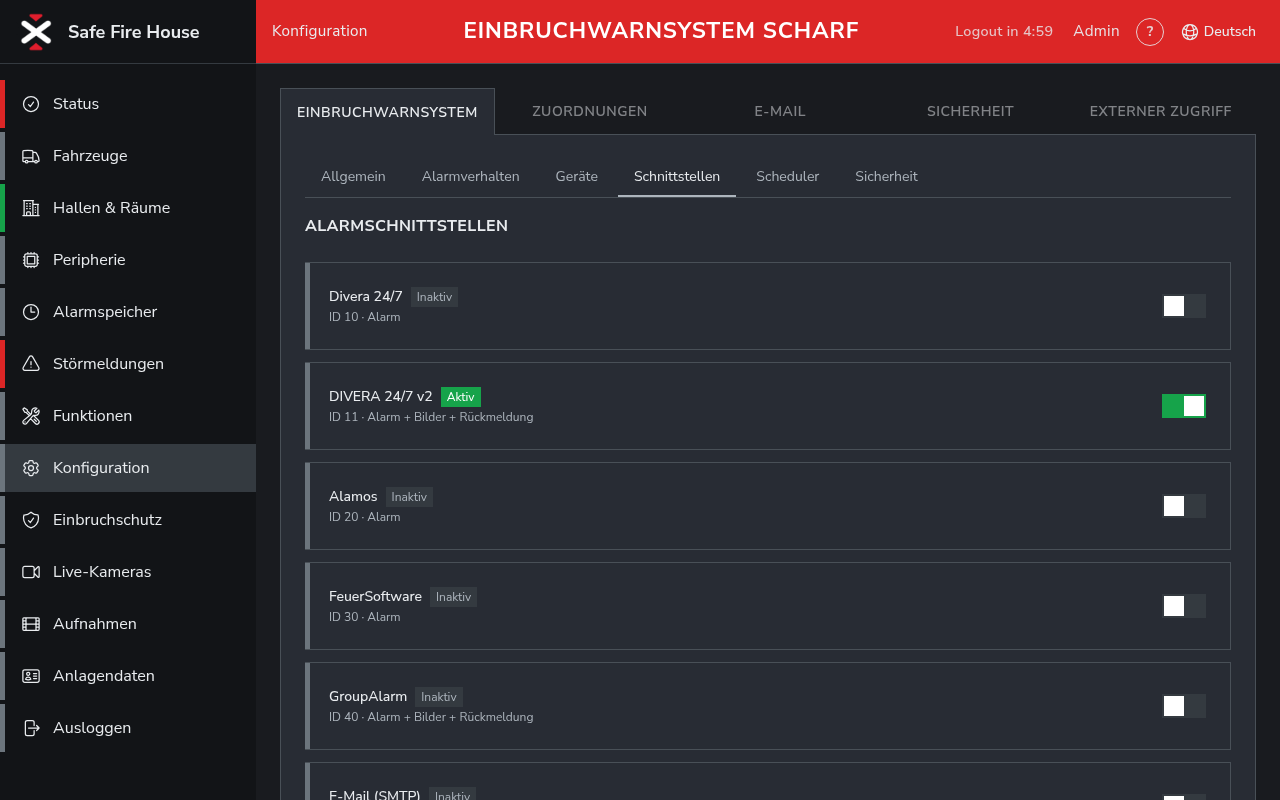Switch to the Alarmverhalten sub-tab

click(471, 177)
